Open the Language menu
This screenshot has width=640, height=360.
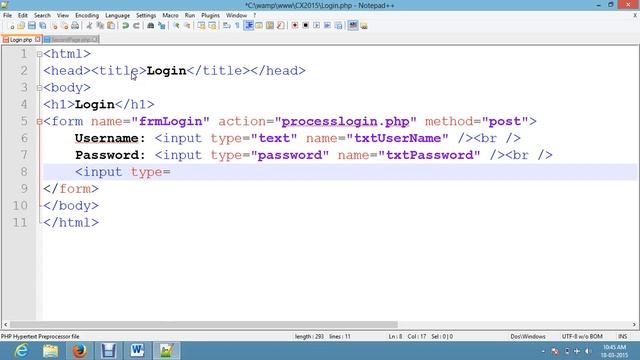click(x=117, y=15)
